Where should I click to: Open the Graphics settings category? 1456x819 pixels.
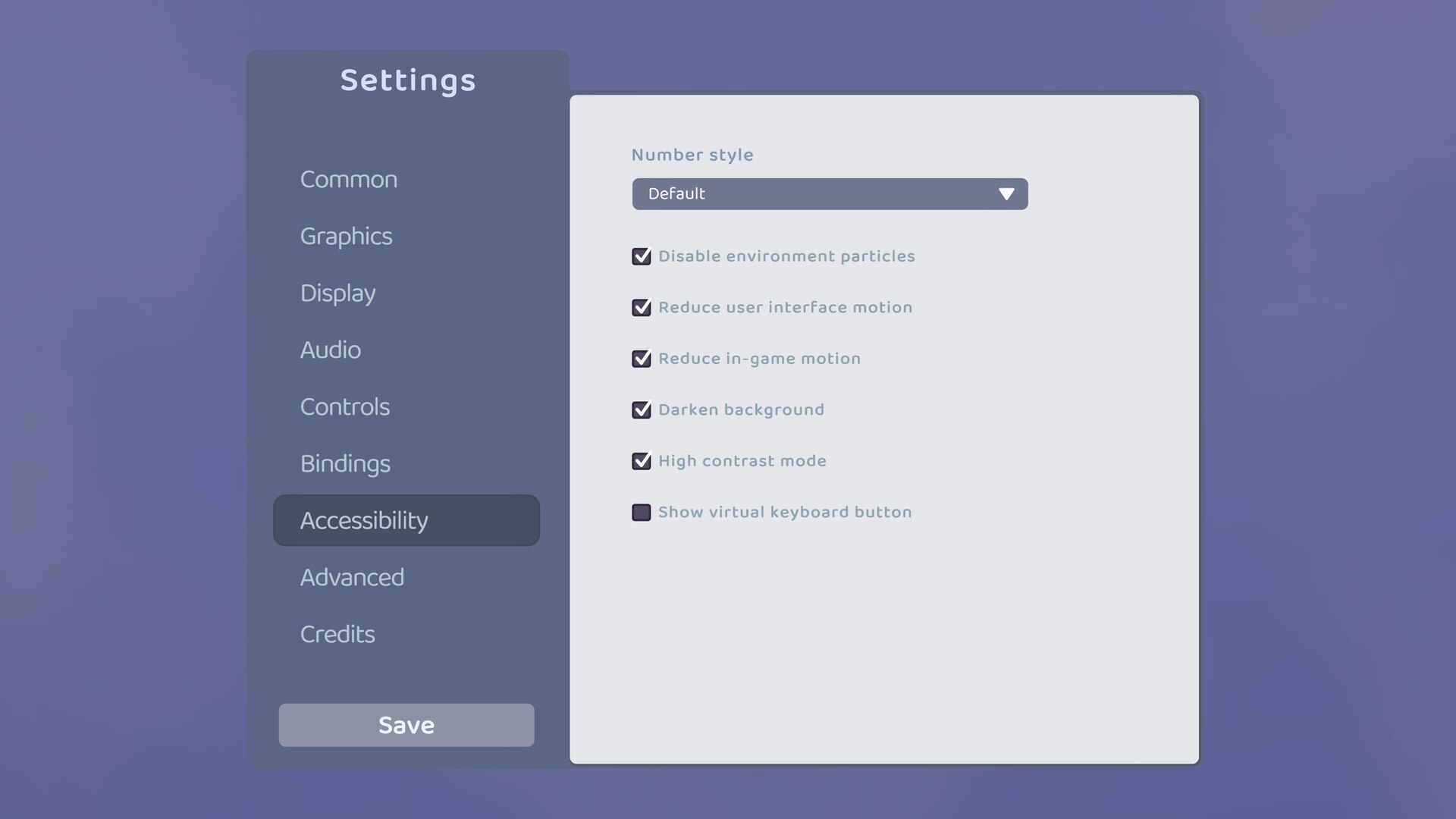point(346,237)
